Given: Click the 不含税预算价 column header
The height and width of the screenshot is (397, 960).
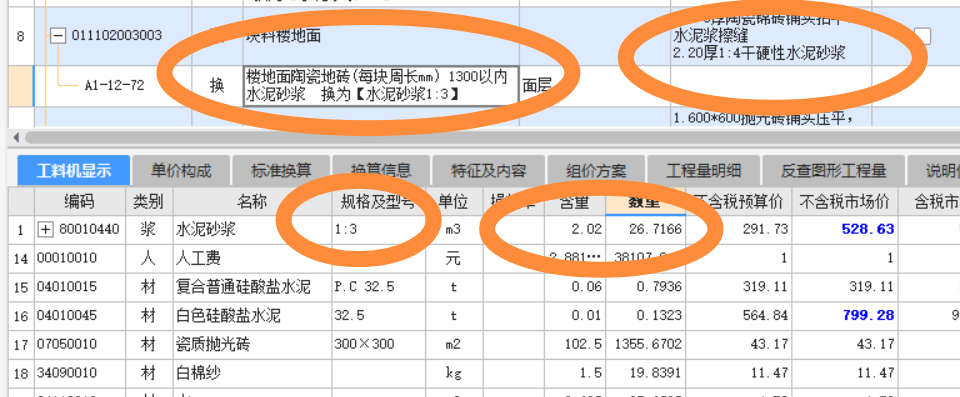Looking at the screenshot, I should [738, 202].
